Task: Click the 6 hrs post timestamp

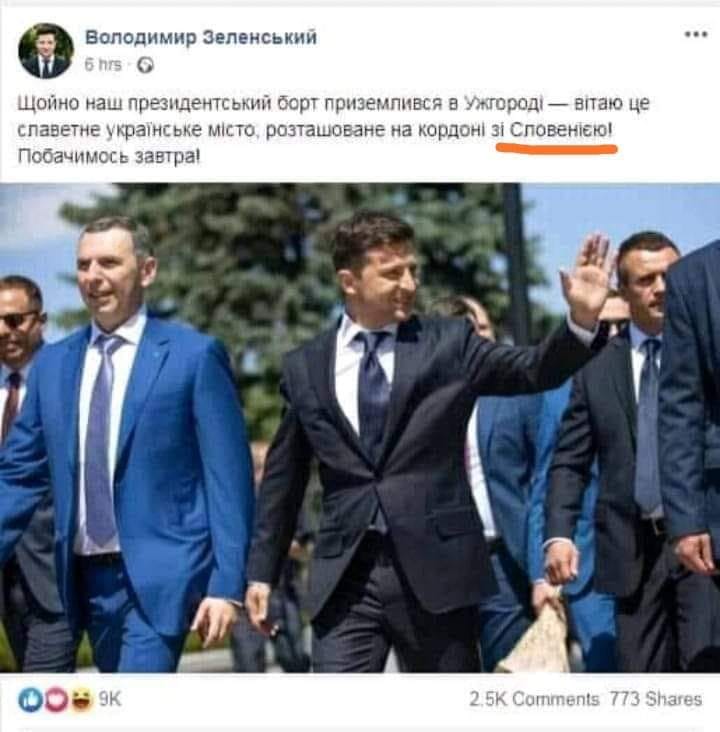Action: (x=103, y=64)
